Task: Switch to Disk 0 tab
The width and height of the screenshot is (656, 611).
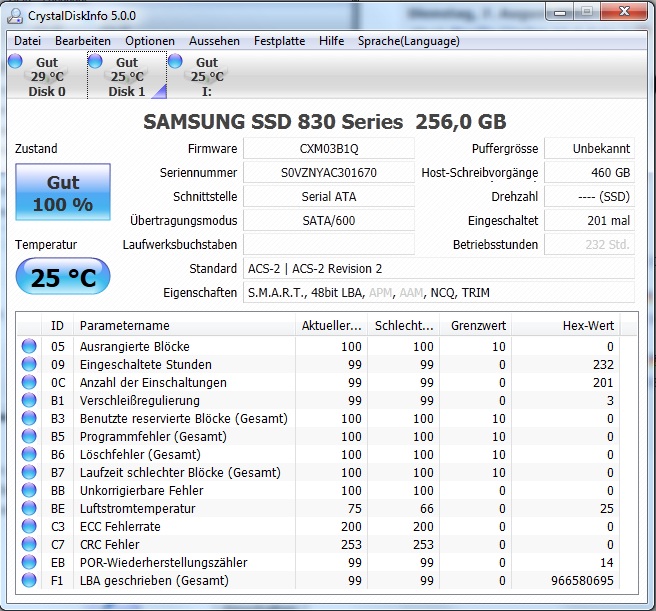Action: [x=46, y=77]
